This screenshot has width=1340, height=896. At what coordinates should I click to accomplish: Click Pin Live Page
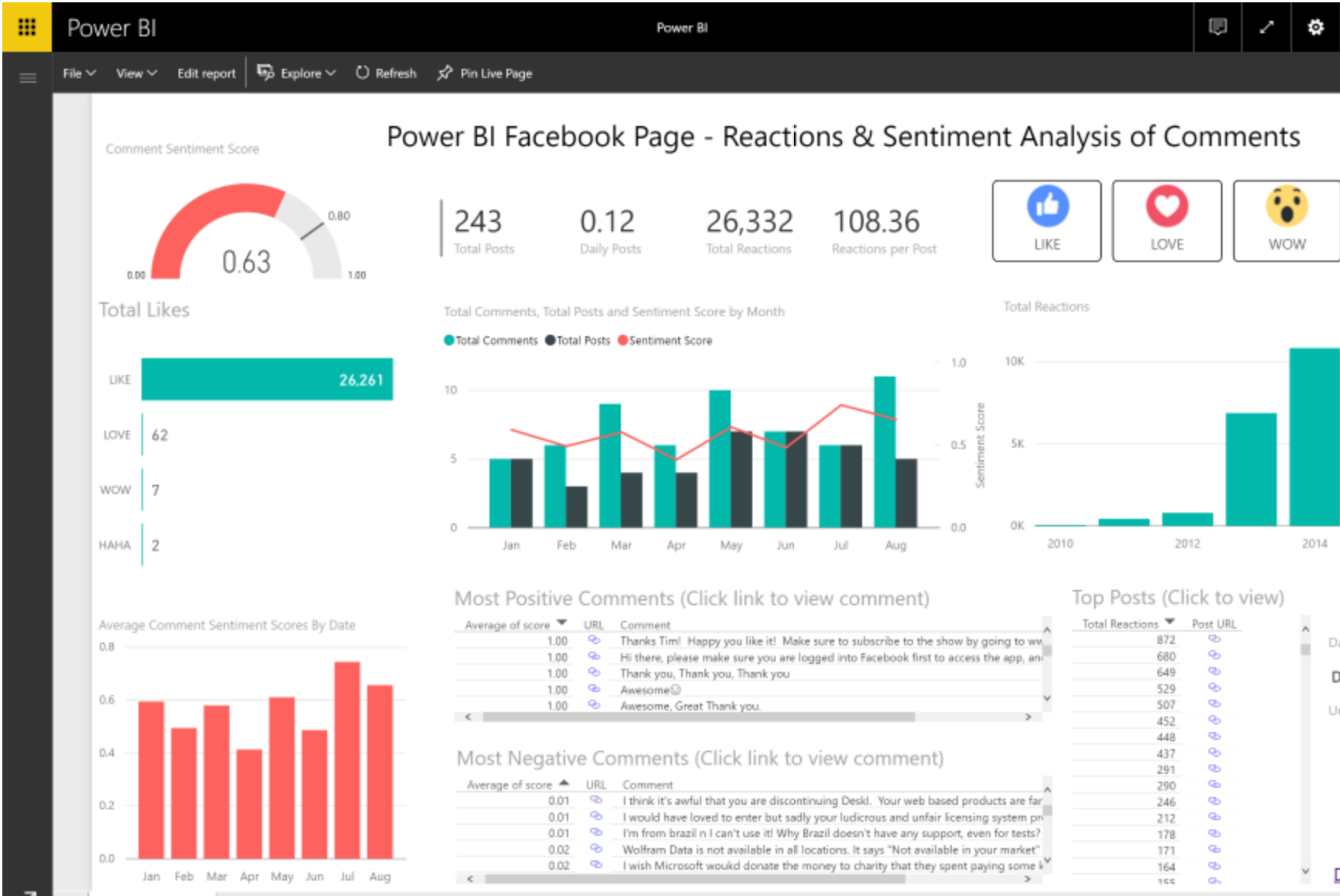coord(485,73)
